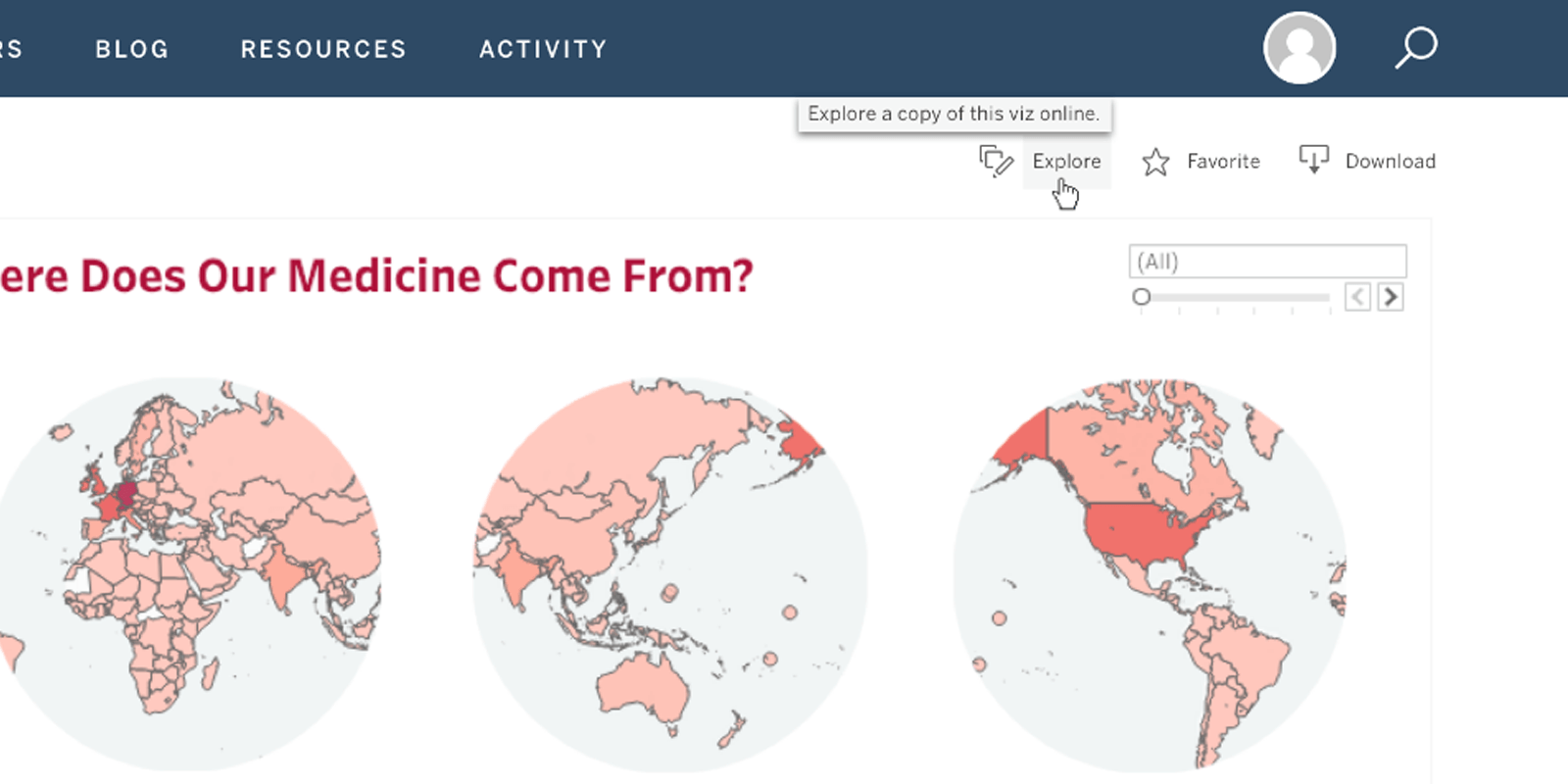Viewport: 1568px width, 784px height.
Task: Click the filter slider handle
Action: (1141, 296)
